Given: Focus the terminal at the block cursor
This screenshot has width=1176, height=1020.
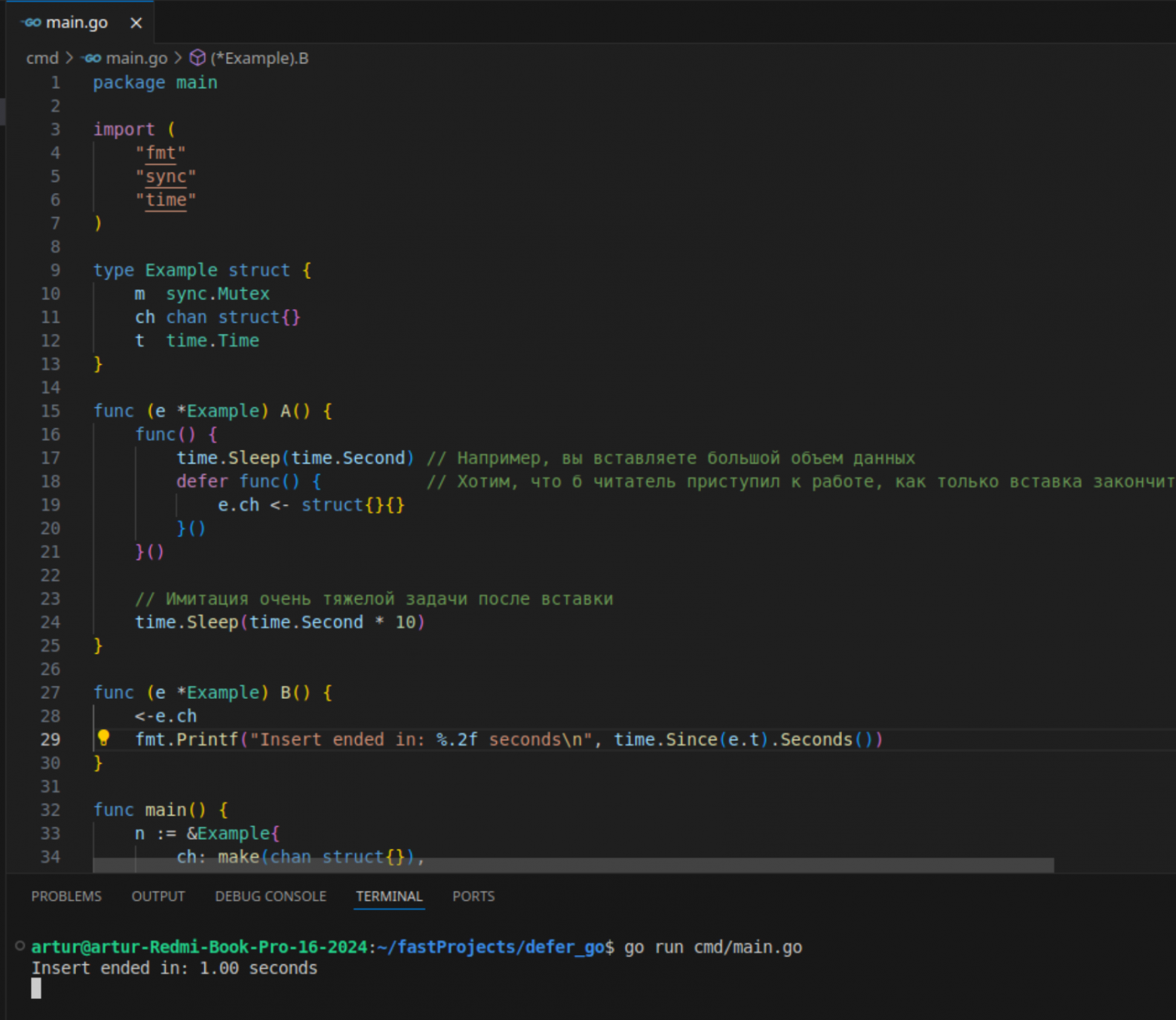Looking at the screenshot, I should tap(36, 988).
